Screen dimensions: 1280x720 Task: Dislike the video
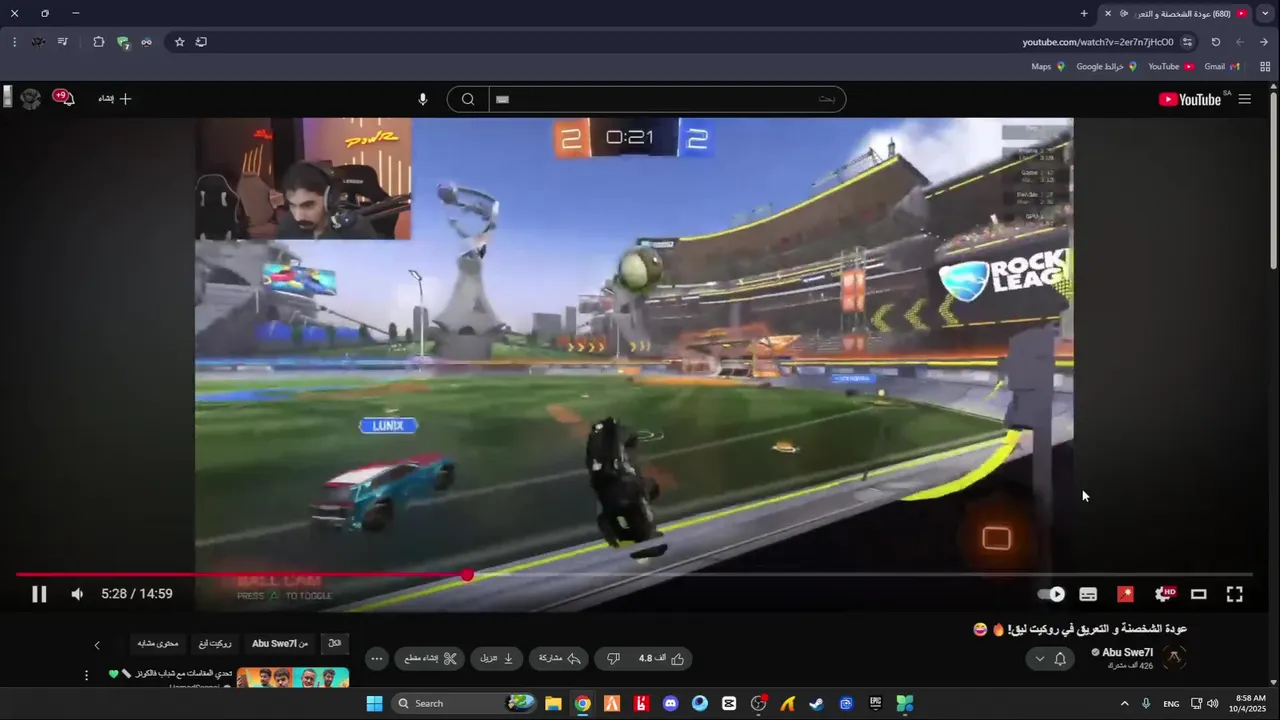[x=613, y=658]
